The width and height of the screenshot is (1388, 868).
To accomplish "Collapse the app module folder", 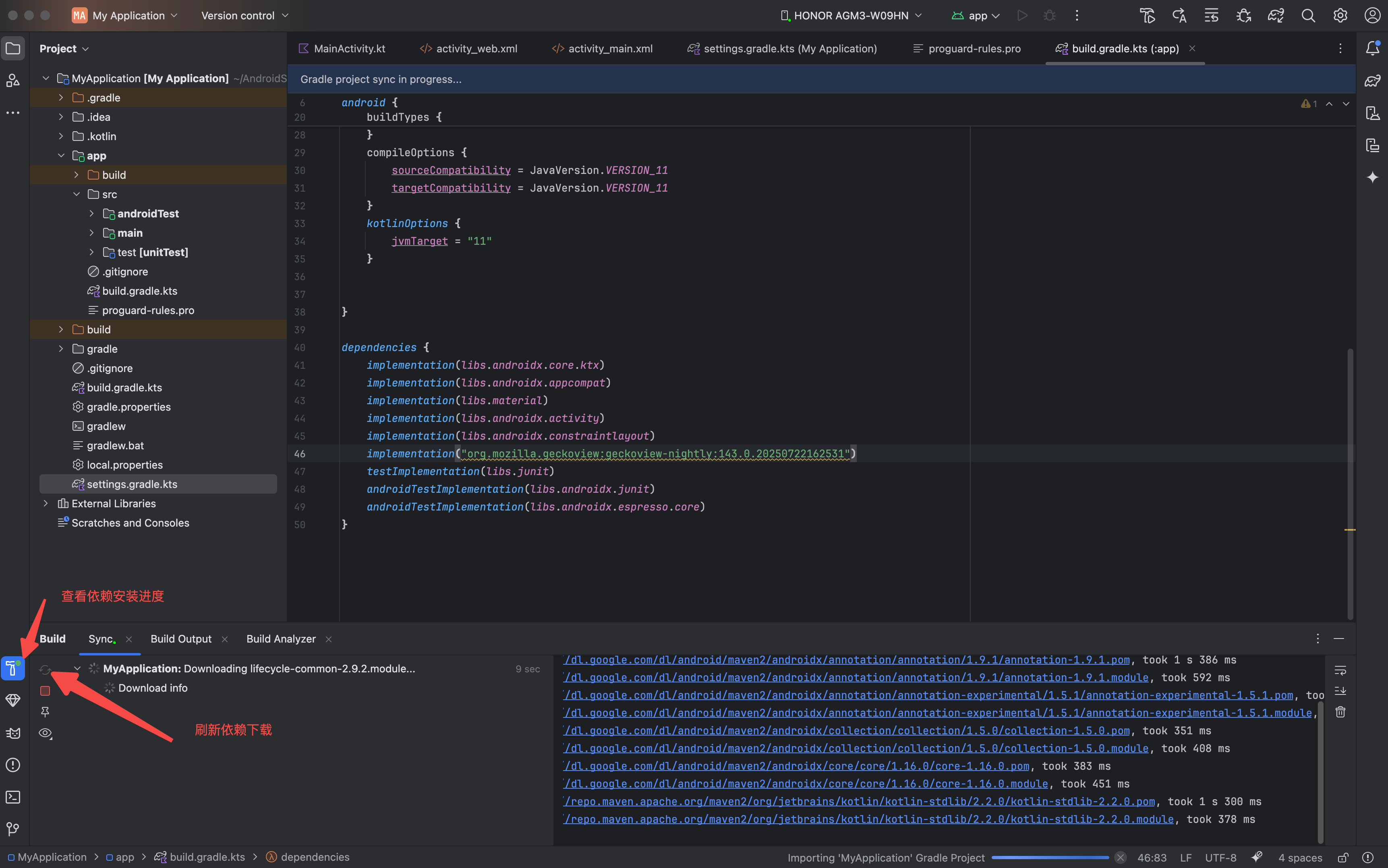I will 61,155.
